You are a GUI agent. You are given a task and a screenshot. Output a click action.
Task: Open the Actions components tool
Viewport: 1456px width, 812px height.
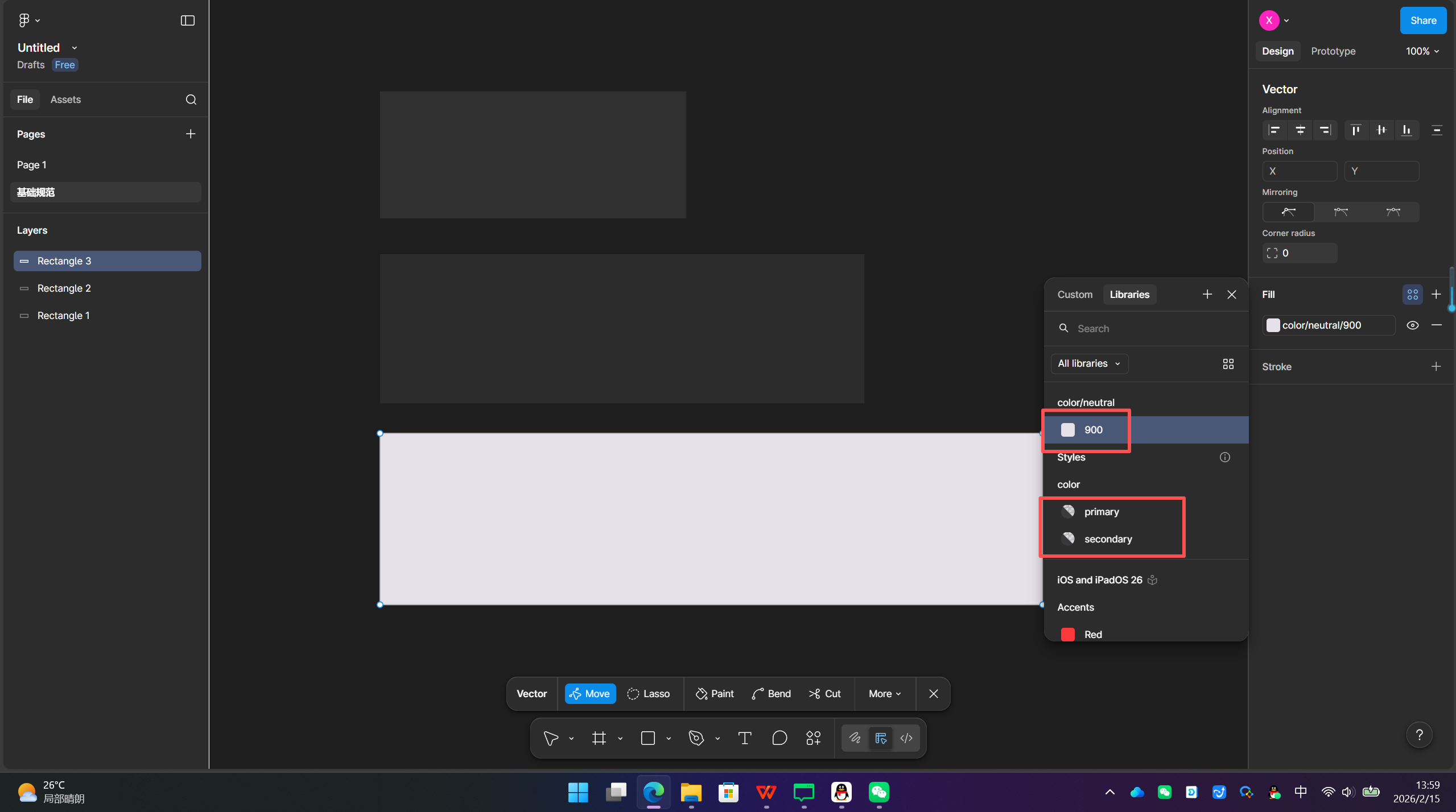[813, 738]
